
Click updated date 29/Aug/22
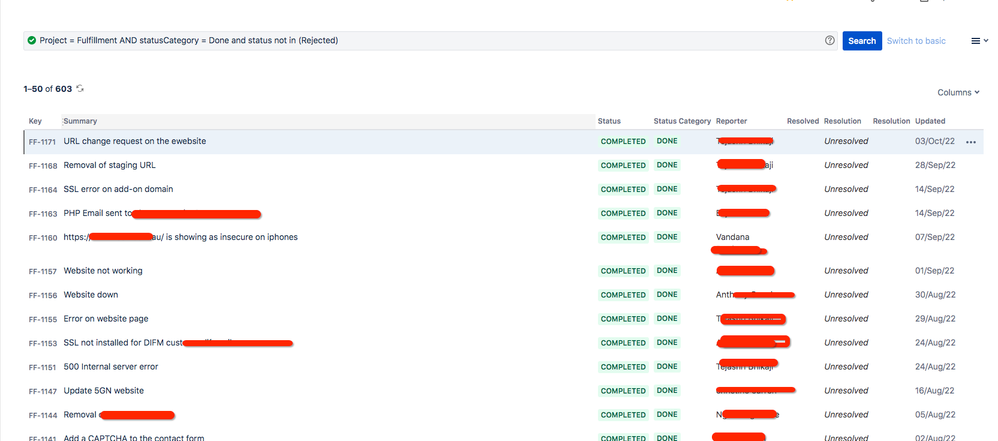[x=935, y=318]
